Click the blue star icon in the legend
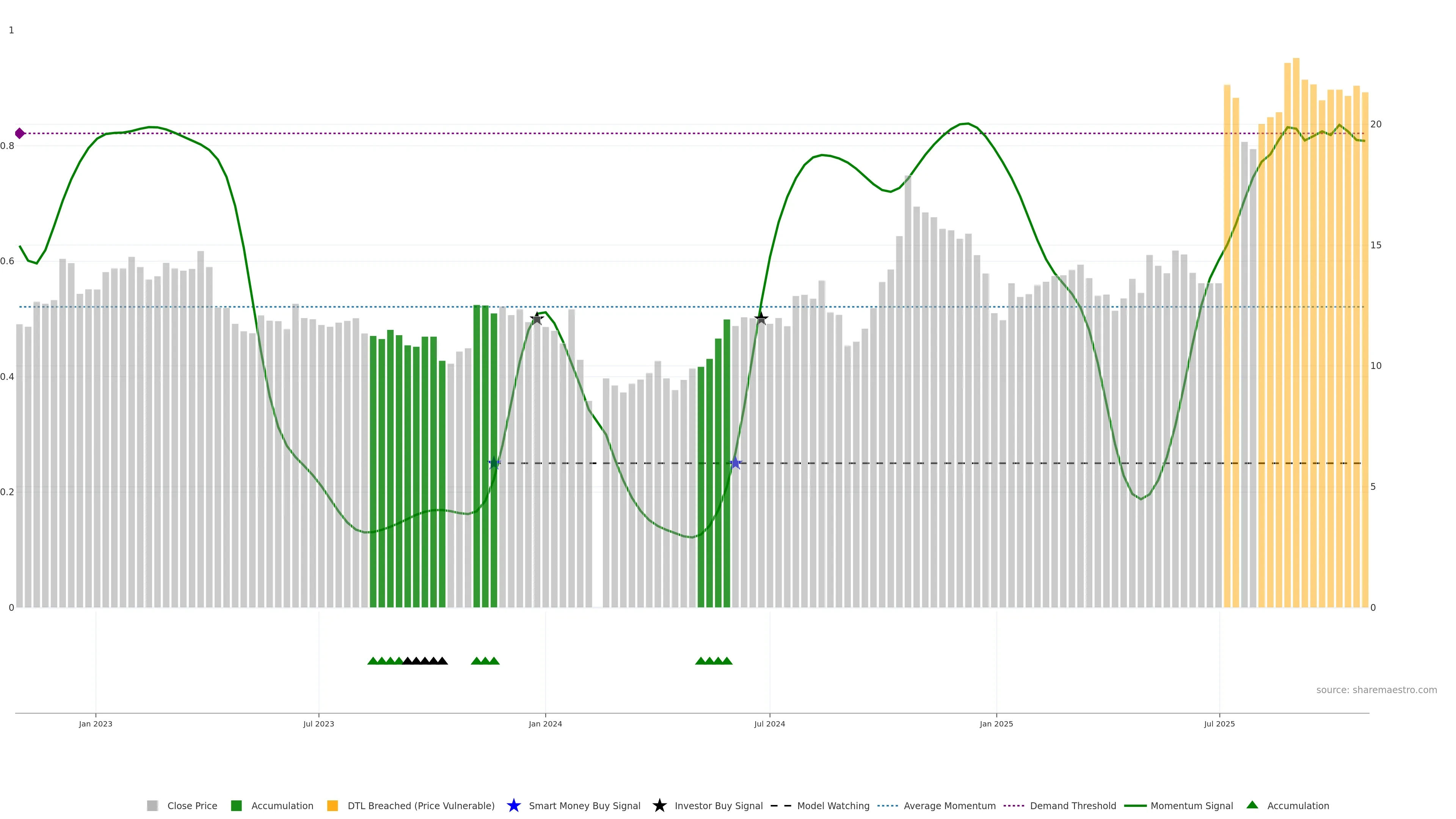Image resolution: width=1456 pixels, height=819 pixels. point(513,805)
